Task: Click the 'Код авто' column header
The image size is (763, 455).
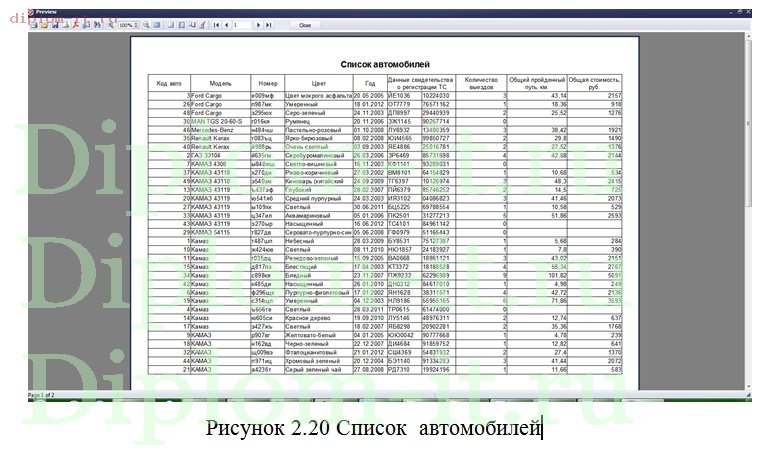Action: 169,83
